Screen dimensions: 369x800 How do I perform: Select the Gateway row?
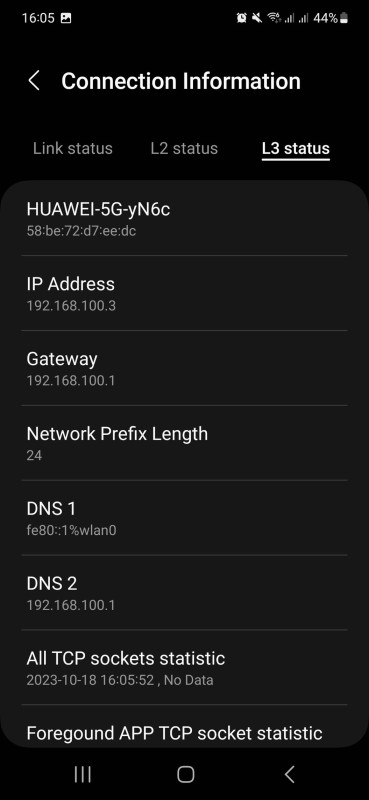(184, 368)
